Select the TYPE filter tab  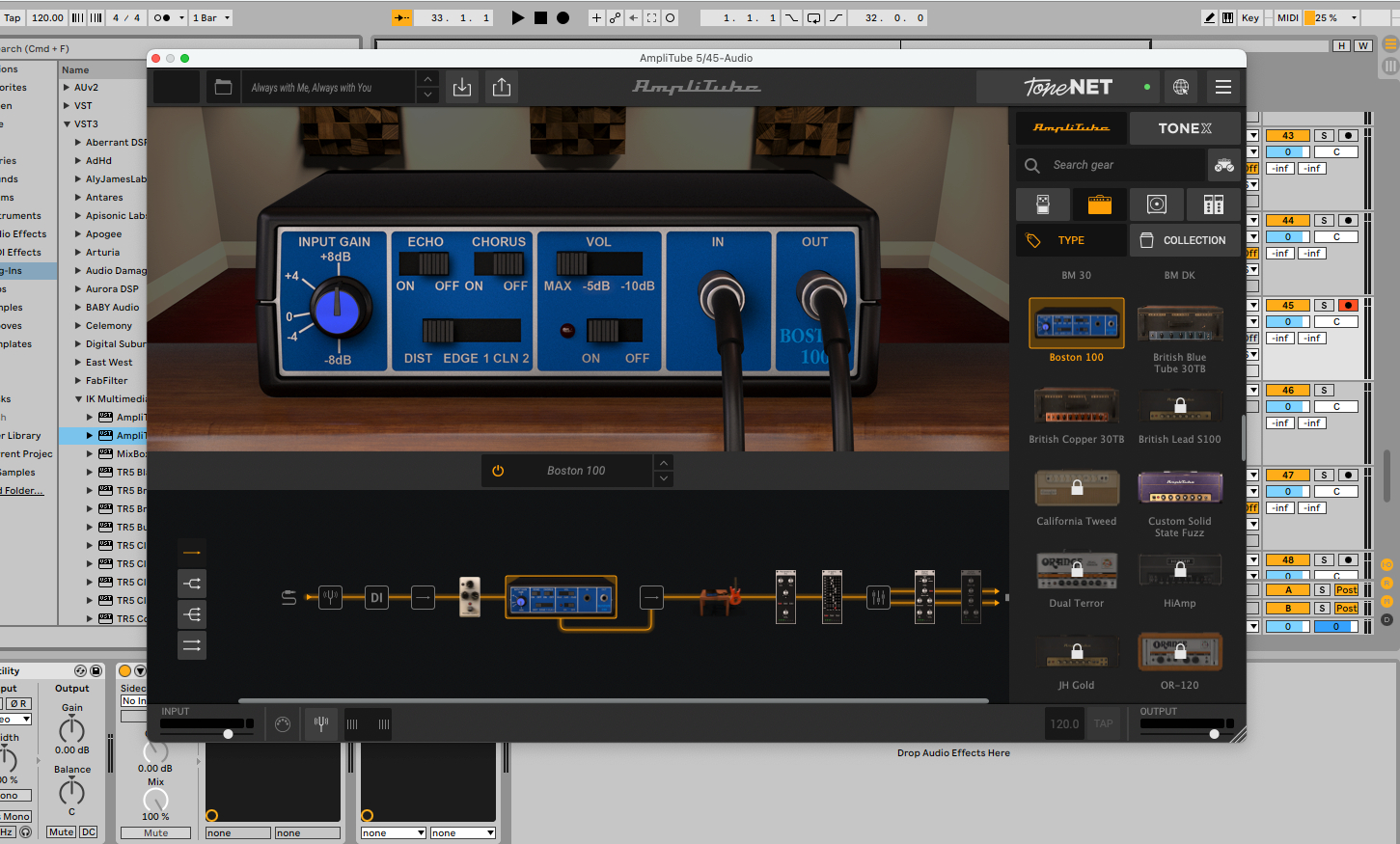point(1071,240)
